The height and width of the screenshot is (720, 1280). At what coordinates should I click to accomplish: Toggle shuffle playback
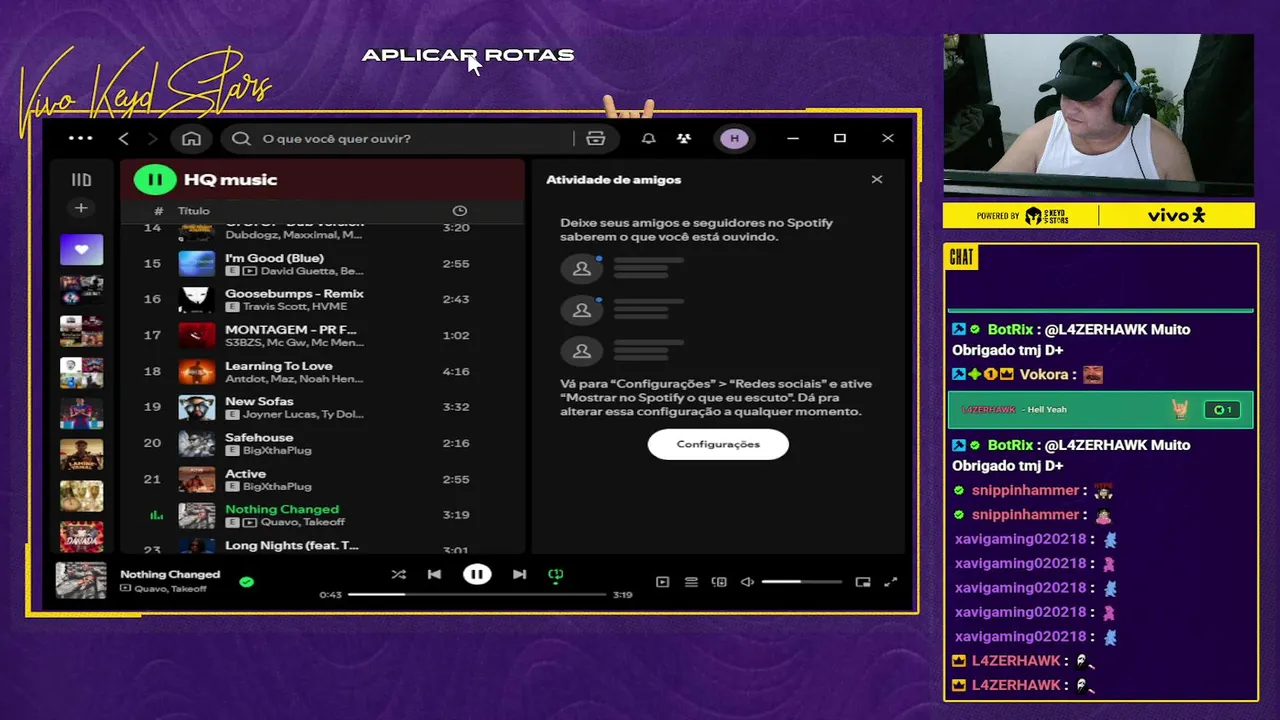399,574
